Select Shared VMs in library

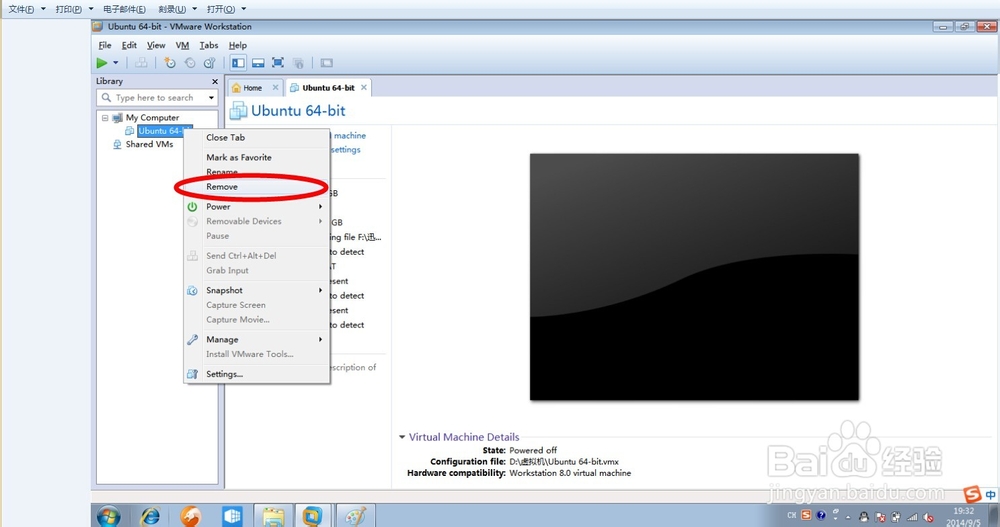coord(149,144)
